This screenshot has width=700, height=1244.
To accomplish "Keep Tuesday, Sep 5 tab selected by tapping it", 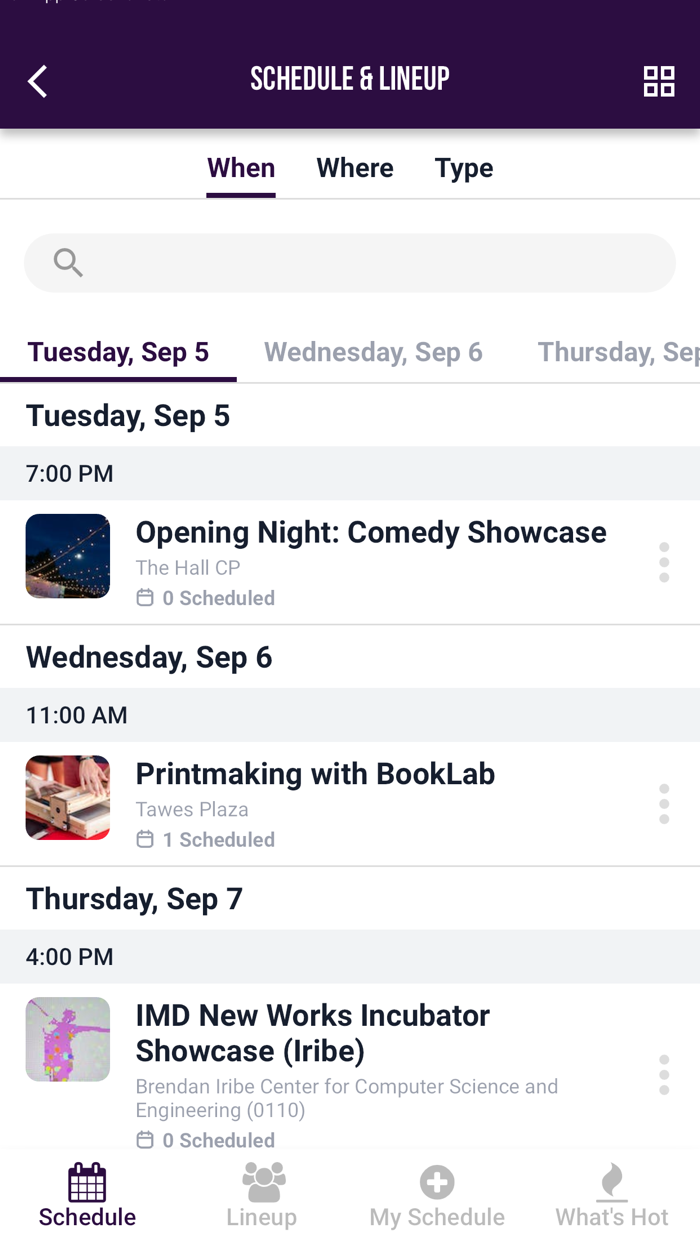I will pos(118,352).
